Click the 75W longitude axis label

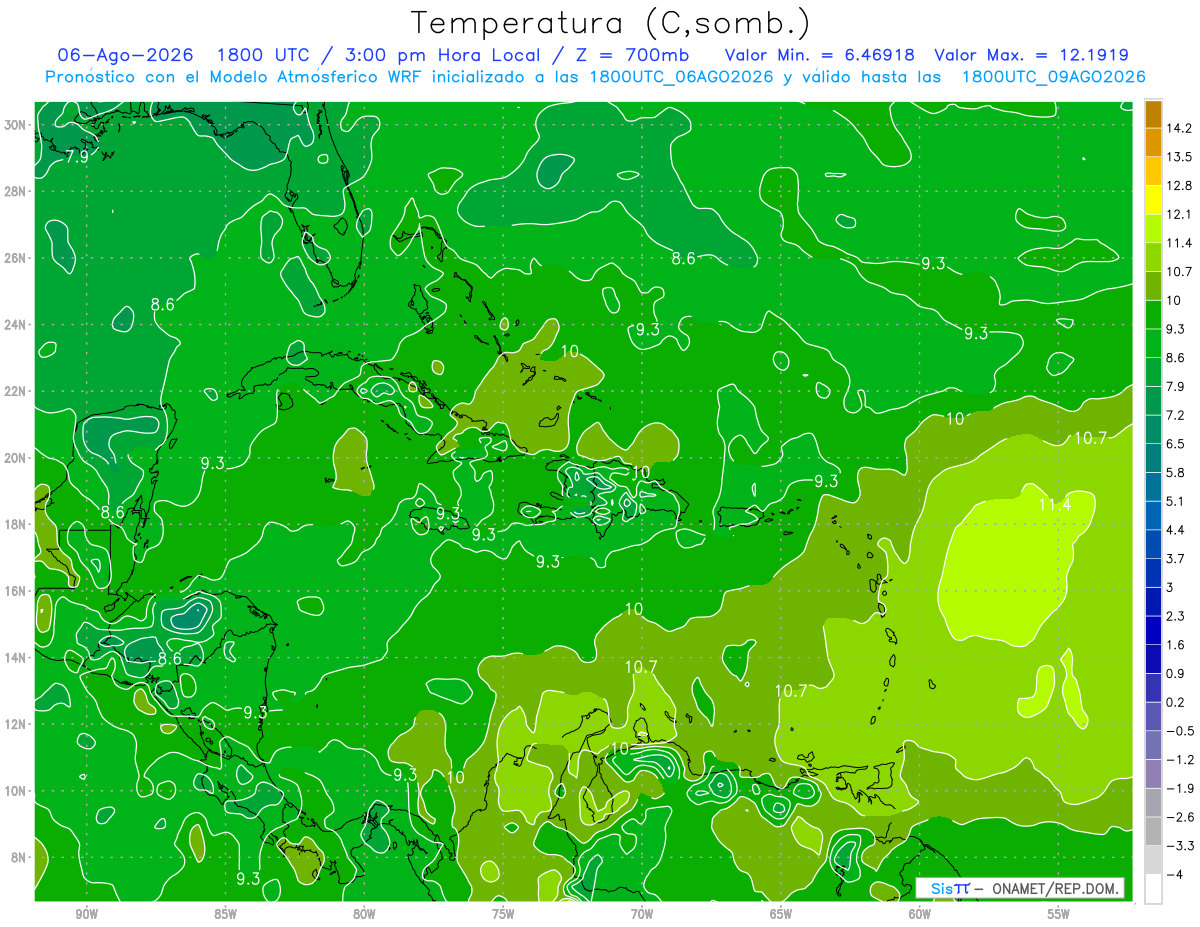coord(503,914)
